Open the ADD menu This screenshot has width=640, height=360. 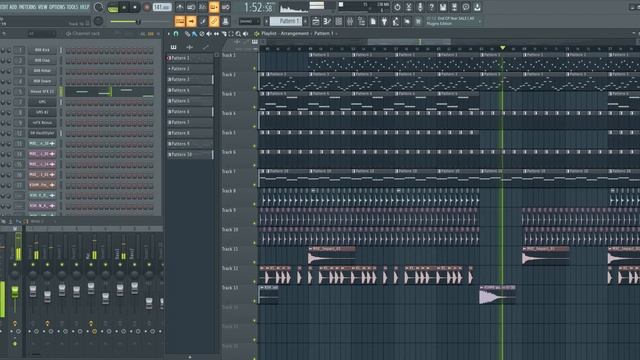13,7
